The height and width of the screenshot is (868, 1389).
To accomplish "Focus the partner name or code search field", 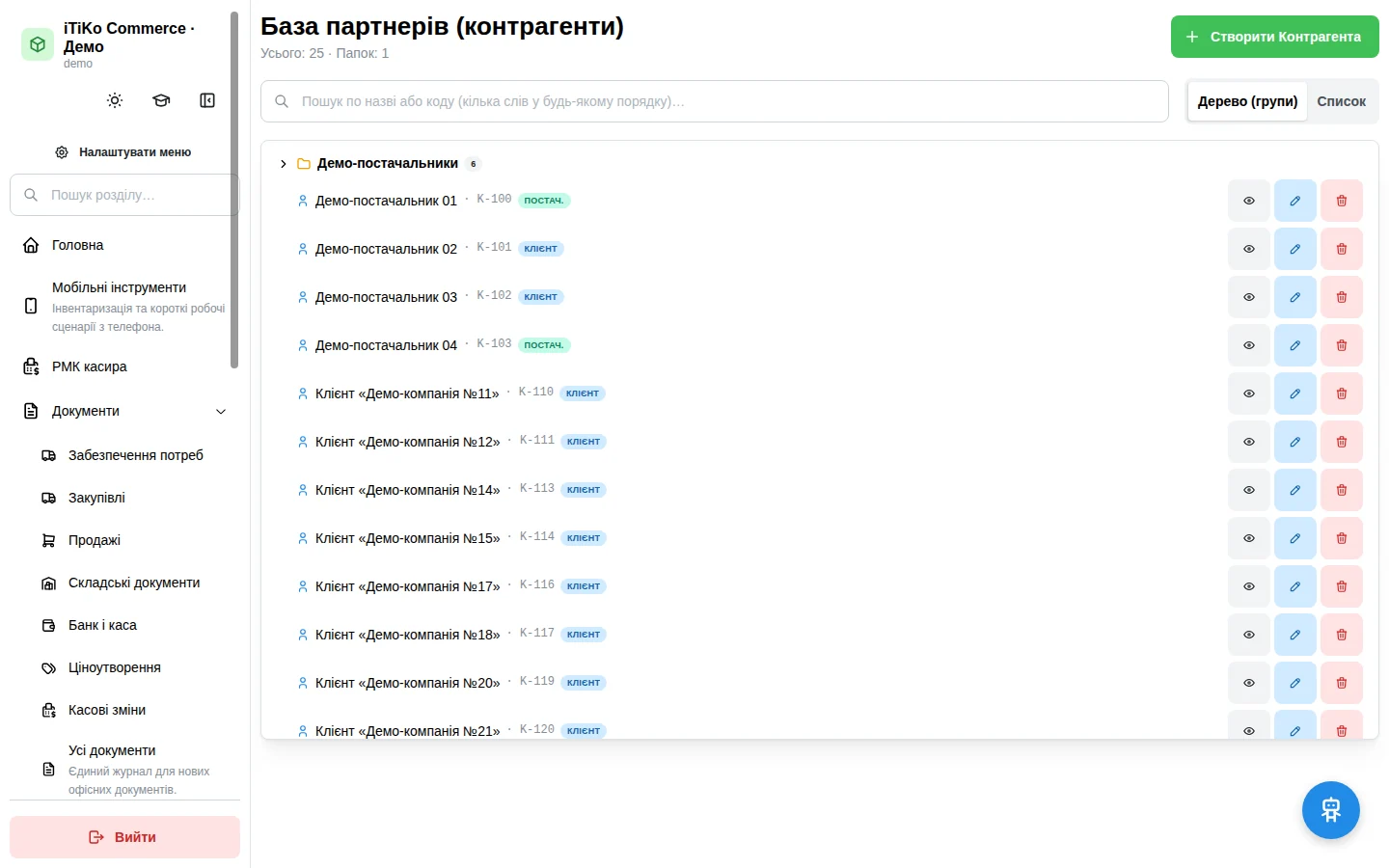I will point(715,101).
